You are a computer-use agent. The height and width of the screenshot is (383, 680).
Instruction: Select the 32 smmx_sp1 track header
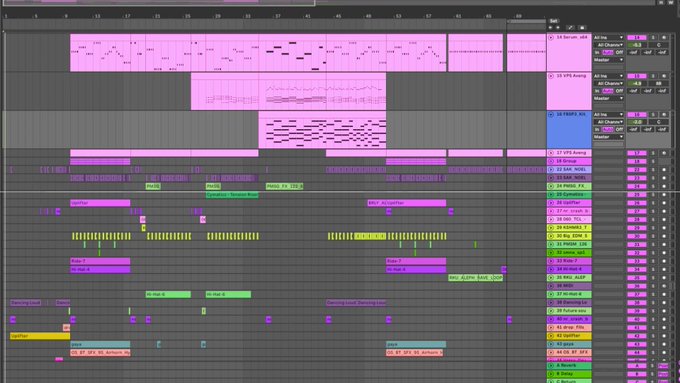point(569,252)
